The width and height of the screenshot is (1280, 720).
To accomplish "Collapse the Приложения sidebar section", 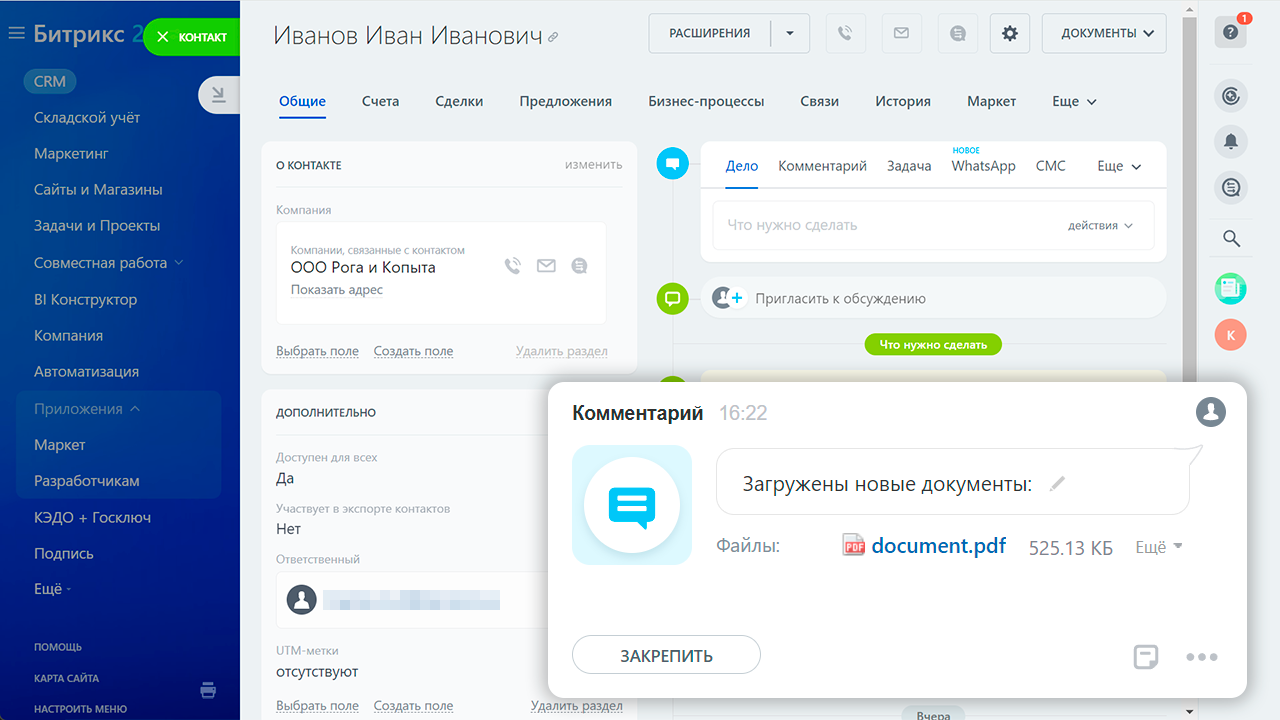I will point(87,408).
